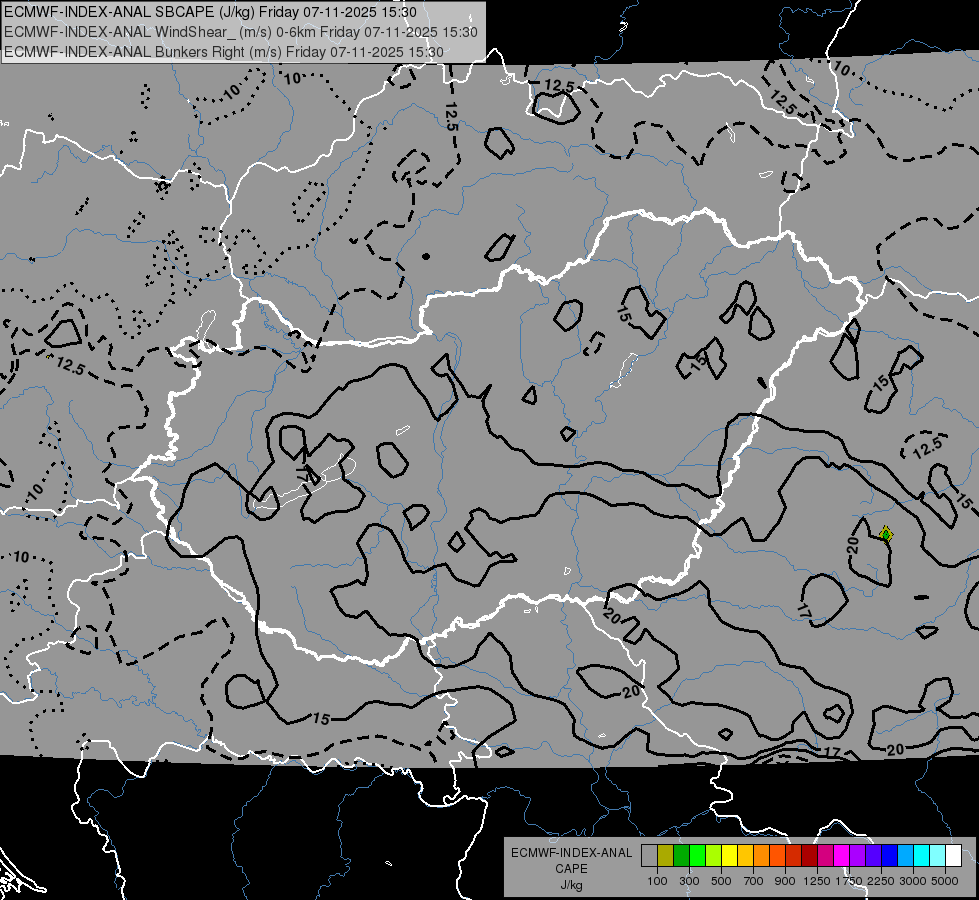Click ECMWF-INDEX-ANAL heading in the color legend
The image size is (979, 900).
pyautogui.click(x=571, y=853)
